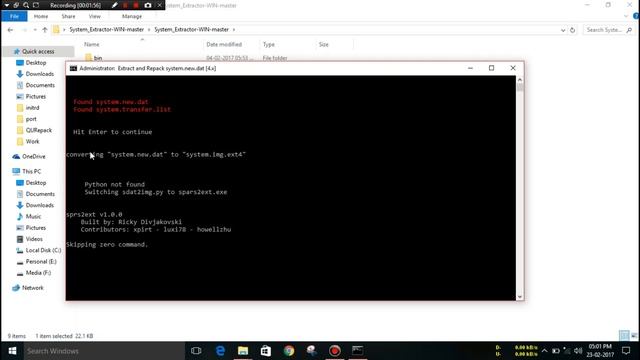Click the recorder pause button

tap(126, 5)
